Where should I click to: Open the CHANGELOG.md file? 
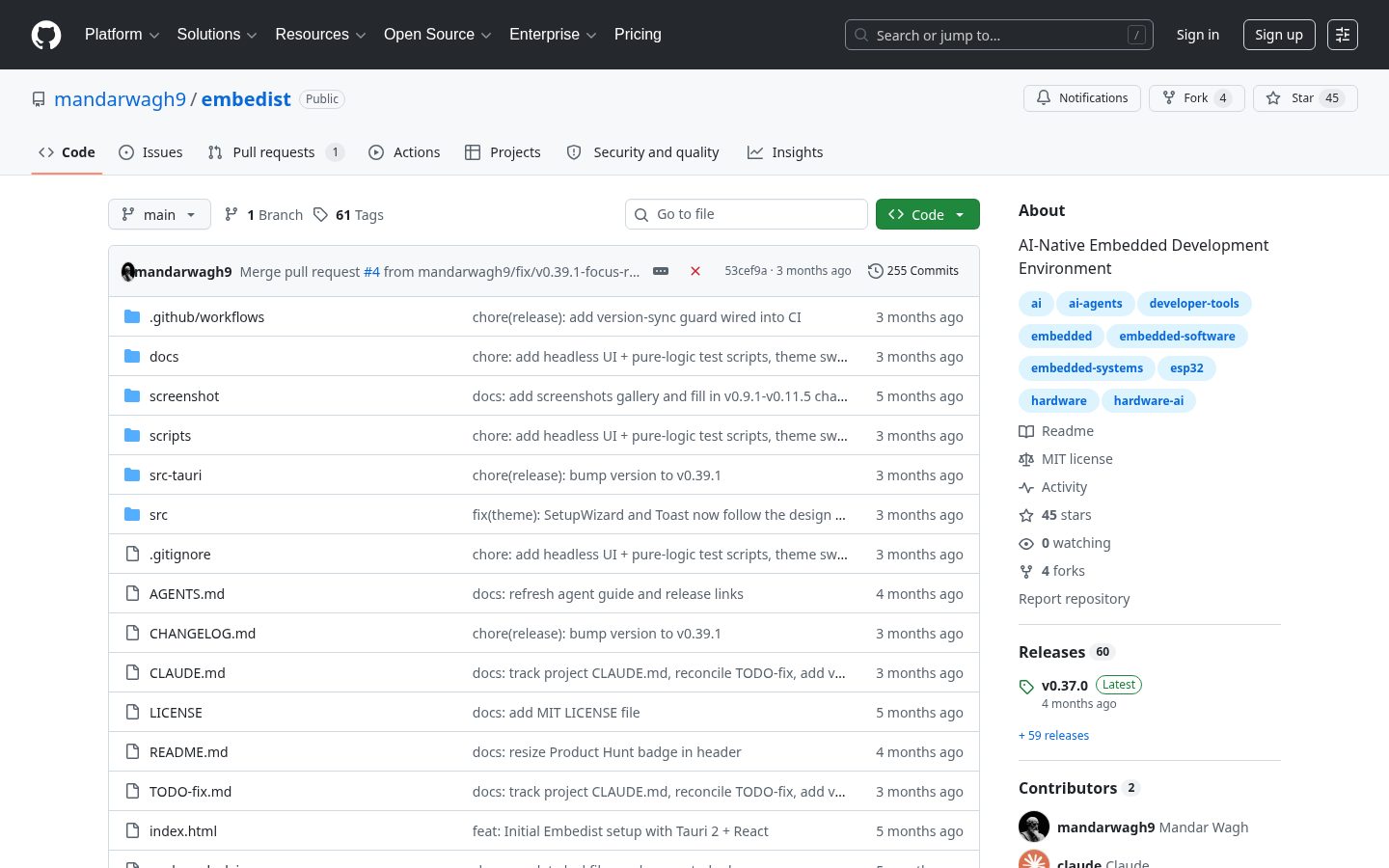pyautogui.click(x=203, y=633)
